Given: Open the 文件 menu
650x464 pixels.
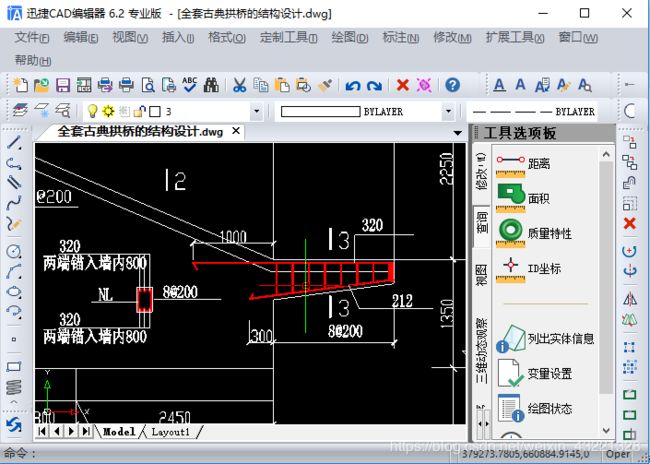Looking at the screenshot, I should pos(32,38).
